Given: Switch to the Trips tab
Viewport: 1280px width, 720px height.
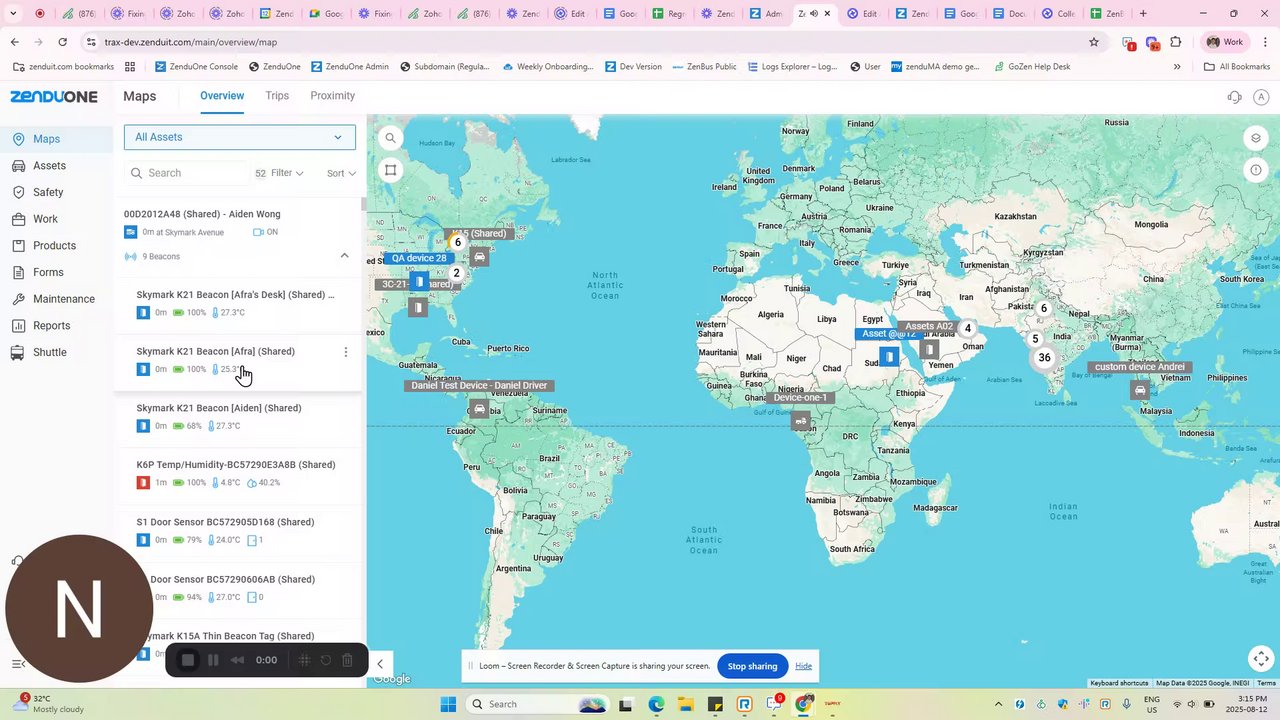Looking at the screenshot, I should [277, 96].
